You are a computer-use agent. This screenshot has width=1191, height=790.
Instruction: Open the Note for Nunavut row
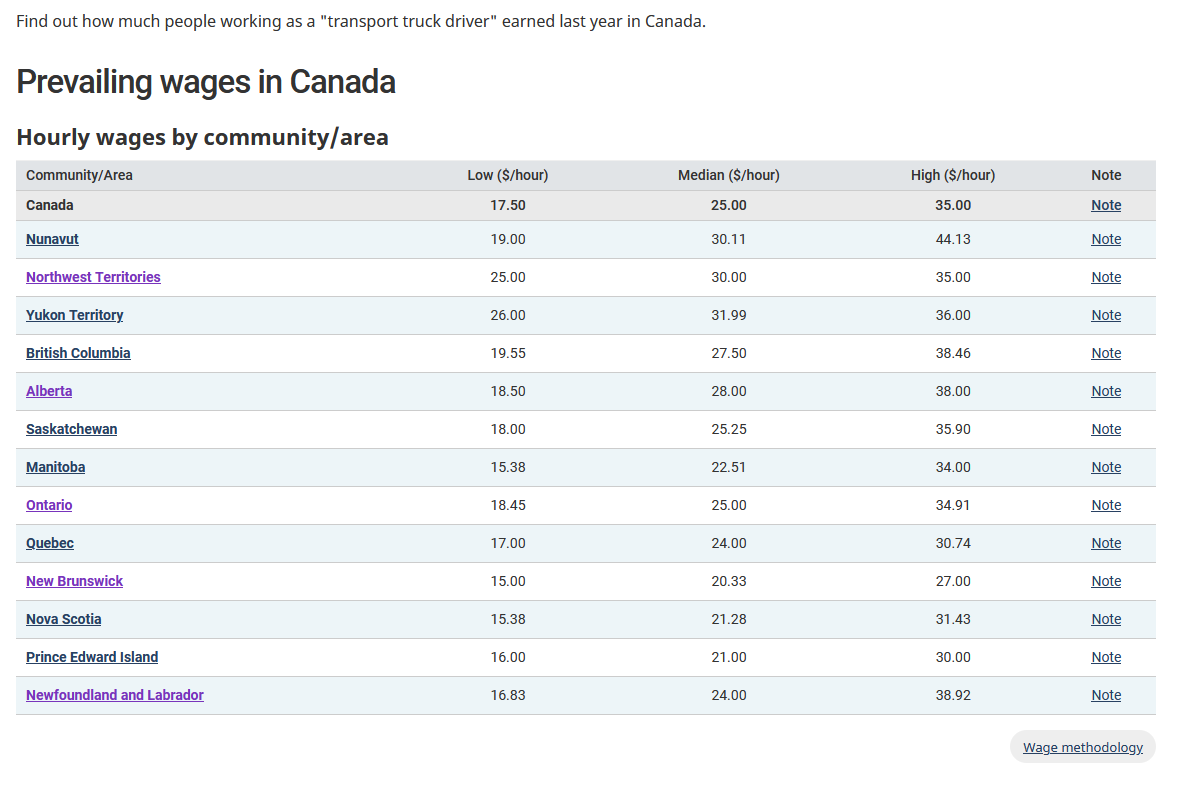tap(1106, 239)
